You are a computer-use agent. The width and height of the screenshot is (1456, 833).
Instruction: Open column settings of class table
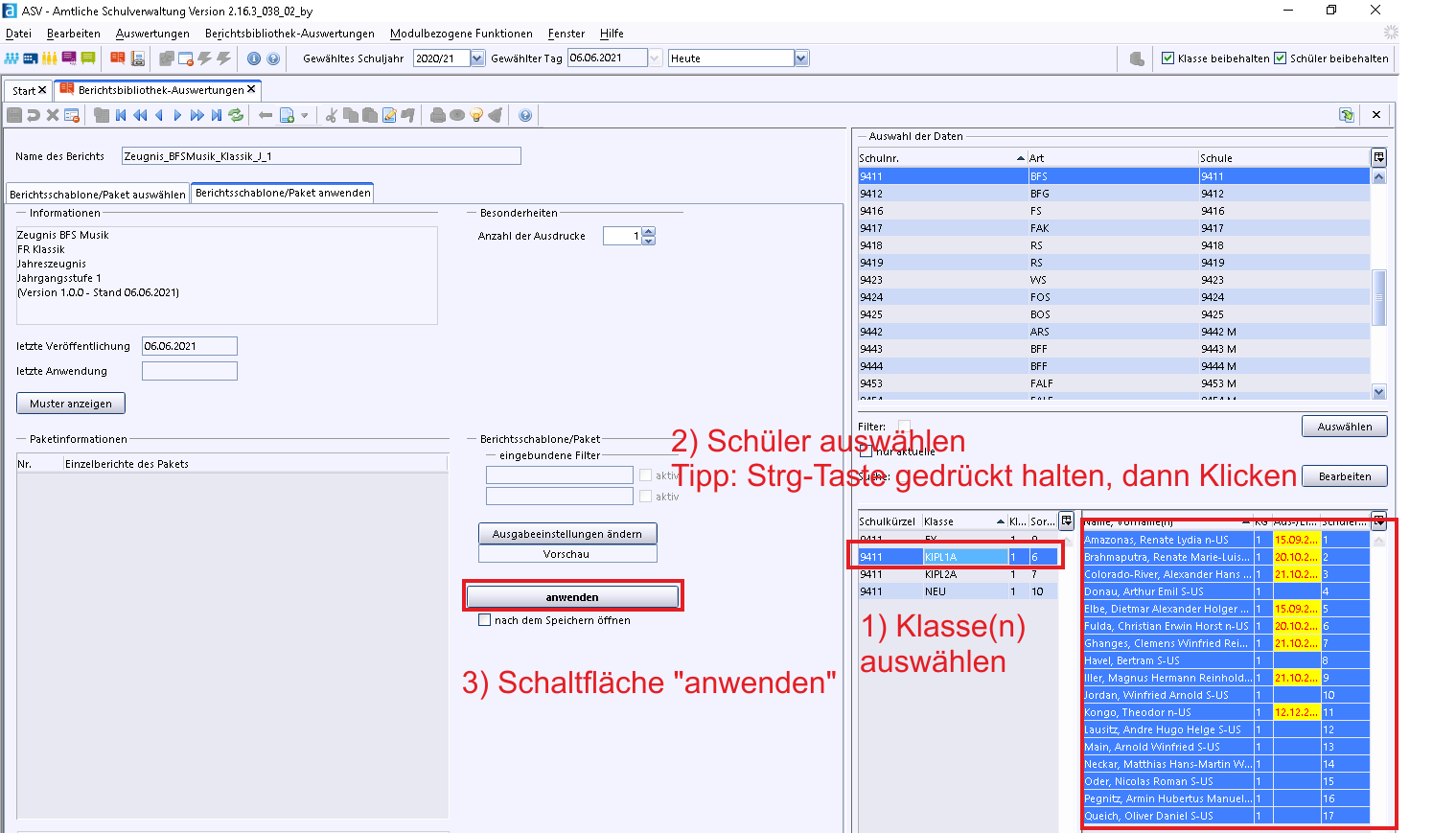coord(1066,521)
